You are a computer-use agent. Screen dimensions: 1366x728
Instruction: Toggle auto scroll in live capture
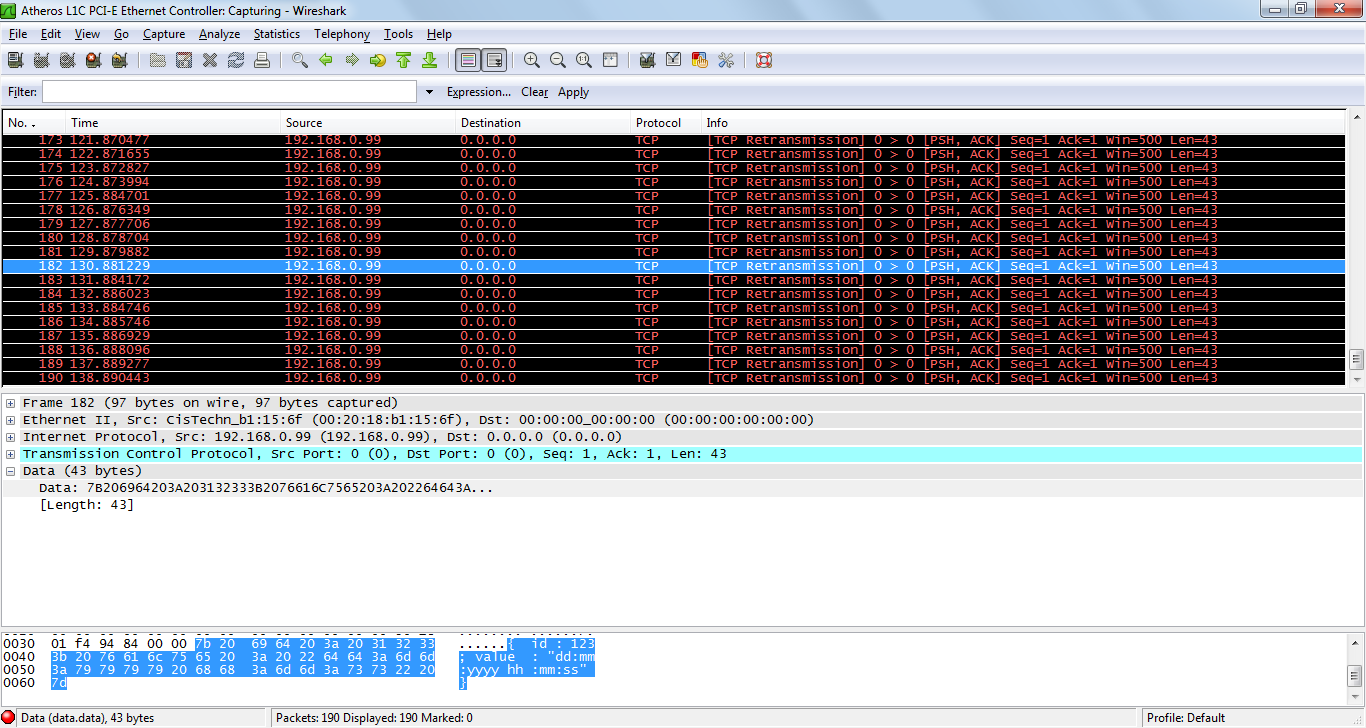tap(494, 60)
